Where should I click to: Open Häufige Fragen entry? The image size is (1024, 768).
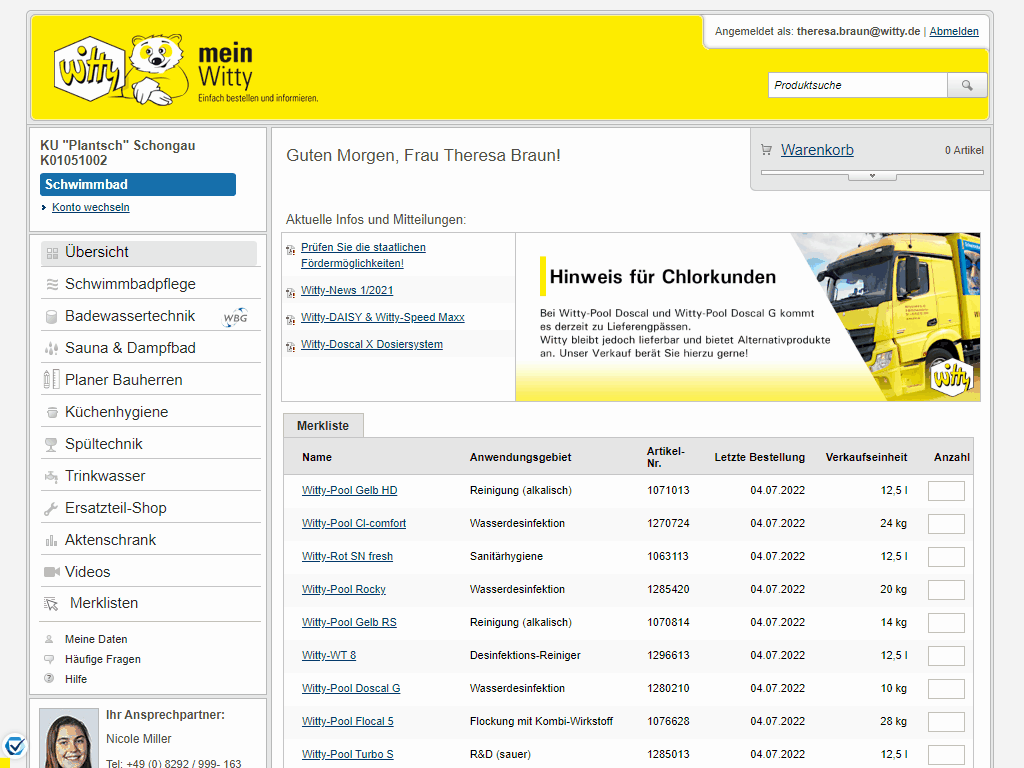tap(103, 659)
